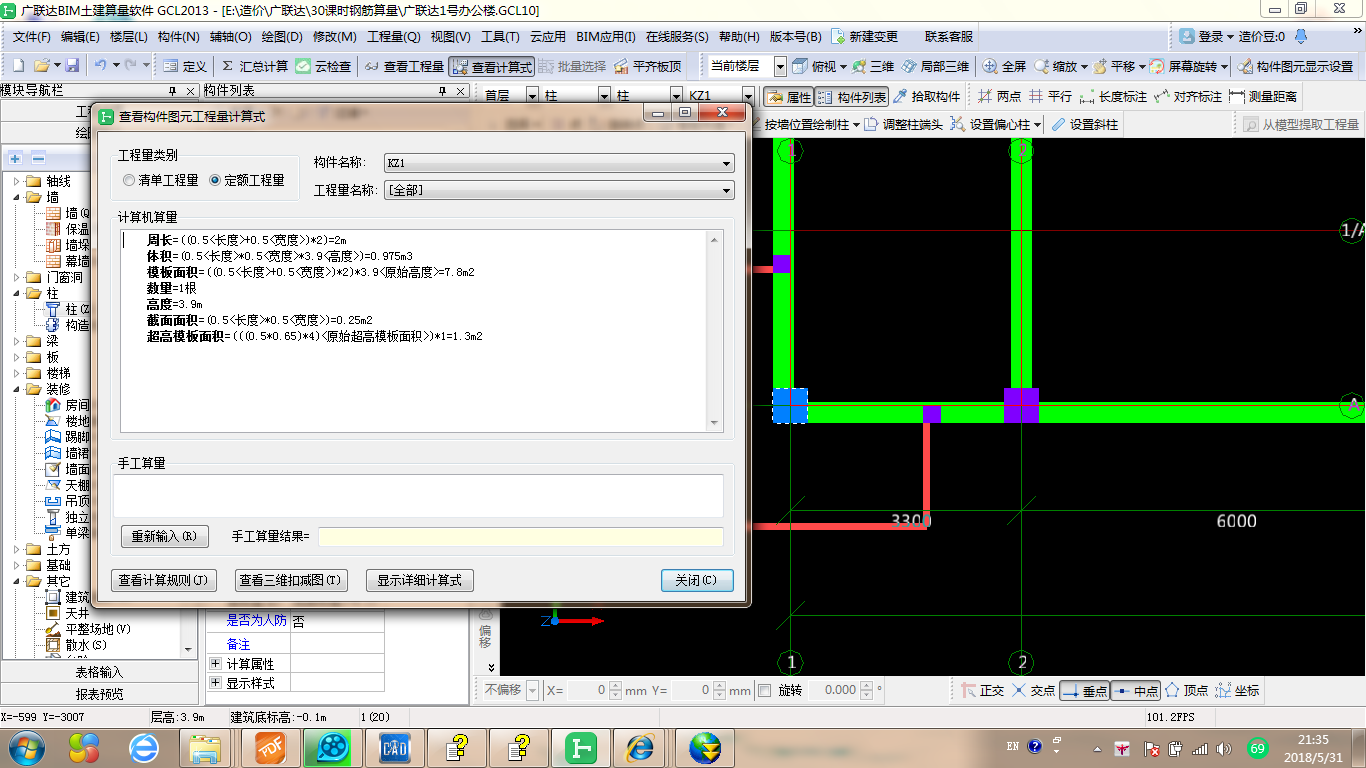Click the 关闭(C) button

(x=697, y=580)
